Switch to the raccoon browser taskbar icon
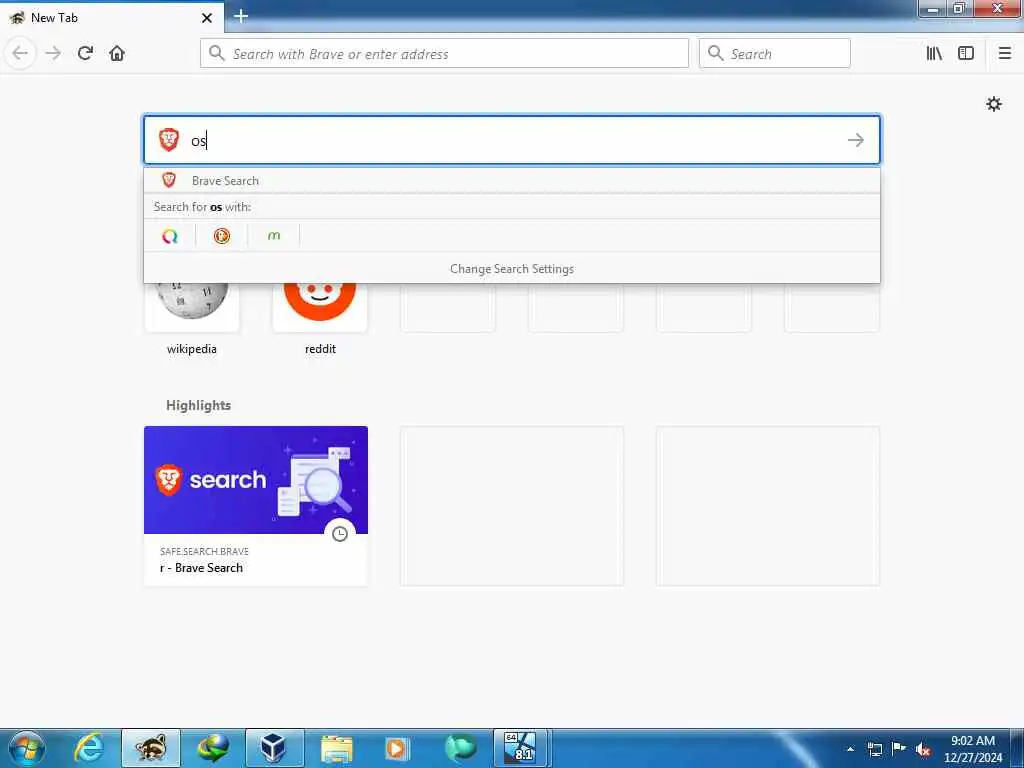This screenshot has height=768, width=1024. (x=151, y=748)
